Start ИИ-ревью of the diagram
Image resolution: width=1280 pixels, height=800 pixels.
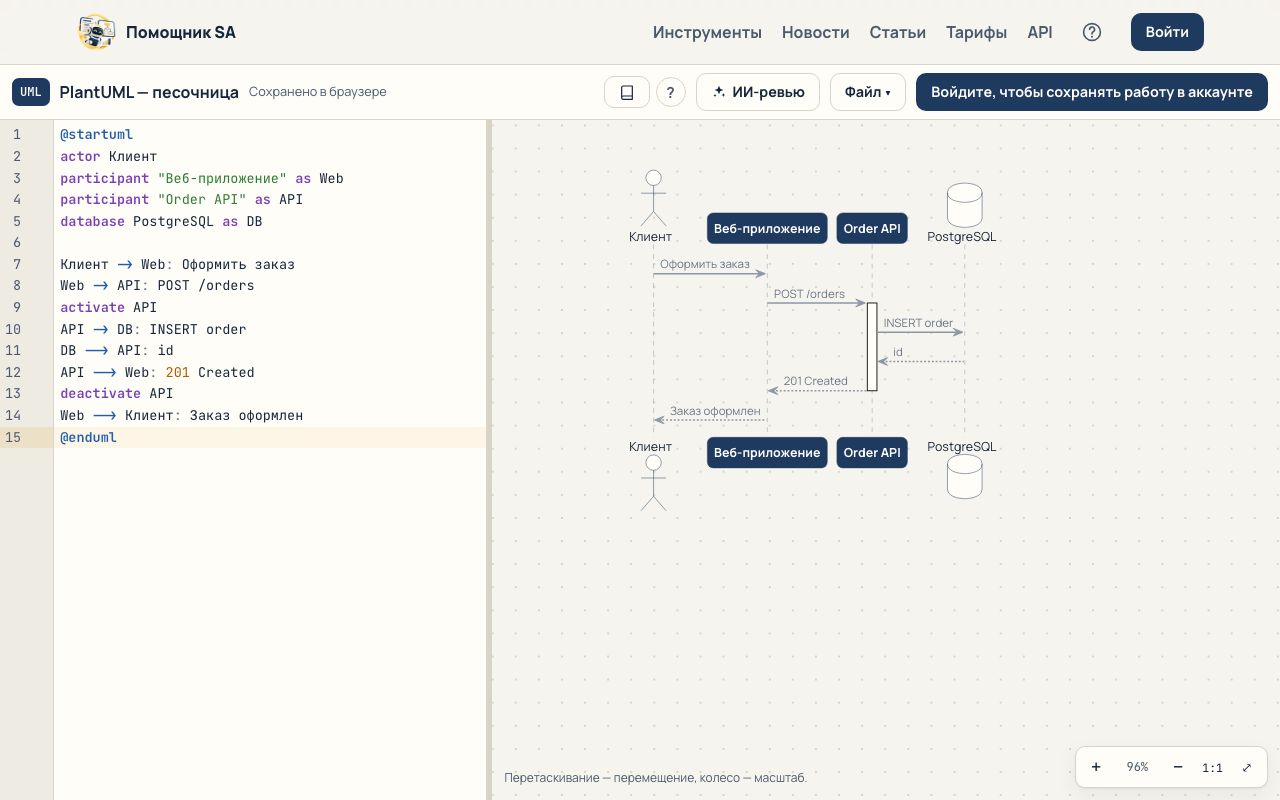click(x=758, y=92)
